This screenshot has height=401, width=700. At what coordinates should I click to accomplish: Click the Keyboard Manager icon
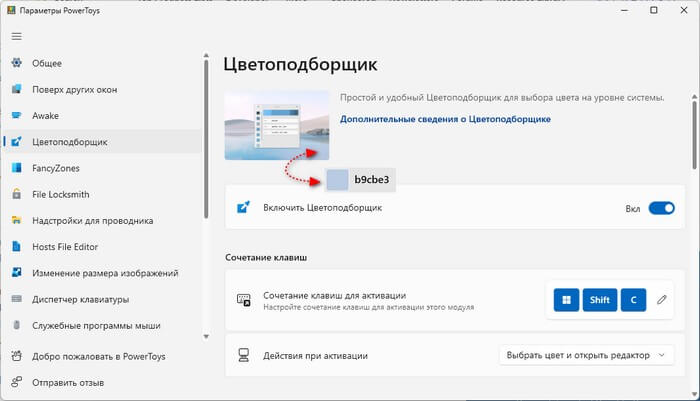17,299
